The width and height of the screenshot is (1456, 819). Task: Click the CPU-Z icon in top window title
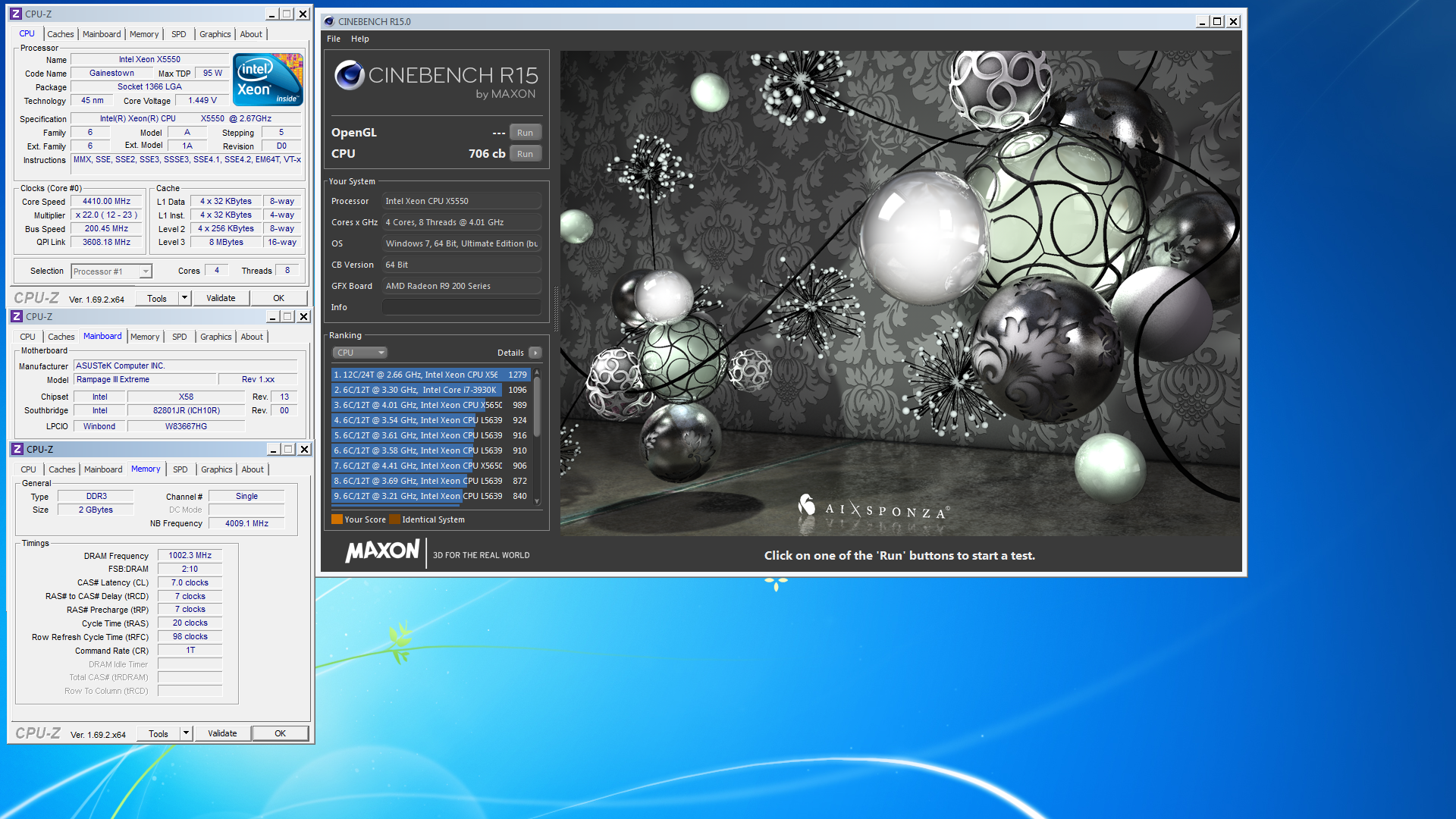pyautogui.click(x=16, y=14)
